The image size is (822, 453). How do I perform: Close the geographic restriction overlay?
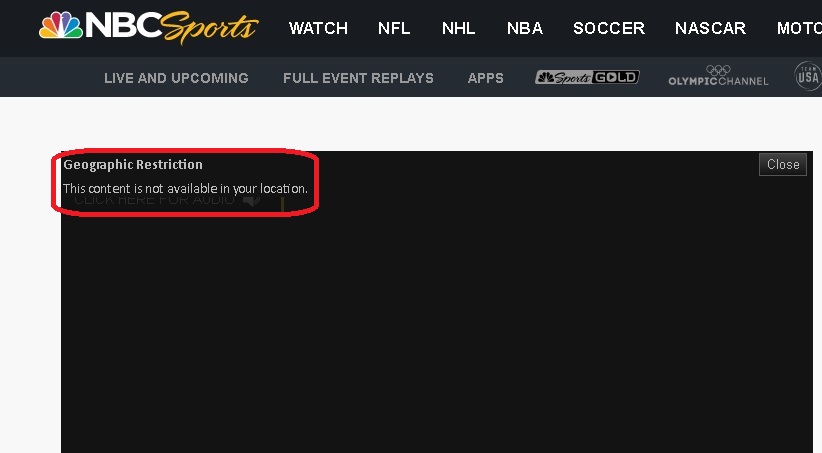tap(783, 165)
